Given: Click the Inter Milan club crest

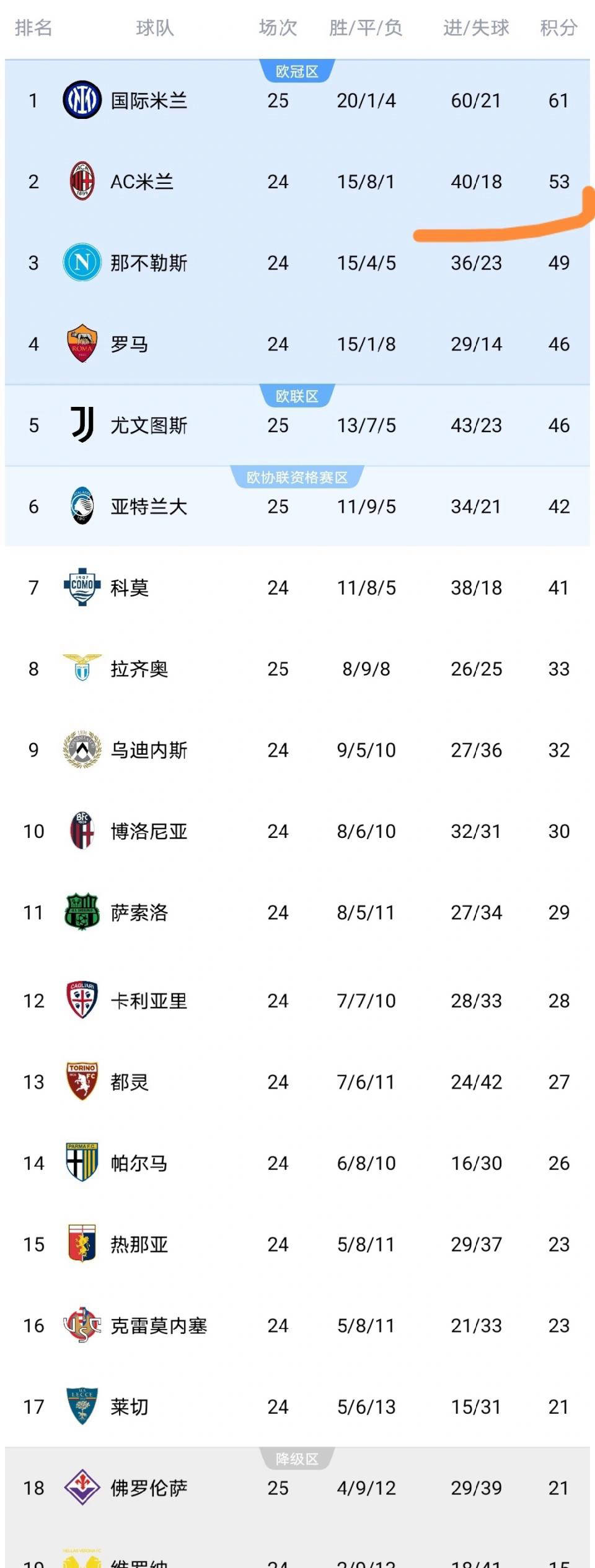Looking at the screenshot, I should [82, 100].
